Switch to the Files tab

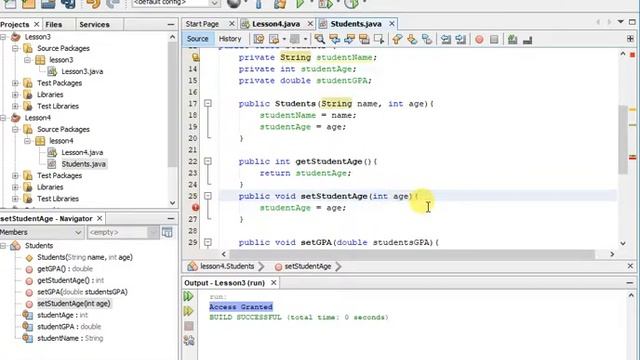click(54, 24)
